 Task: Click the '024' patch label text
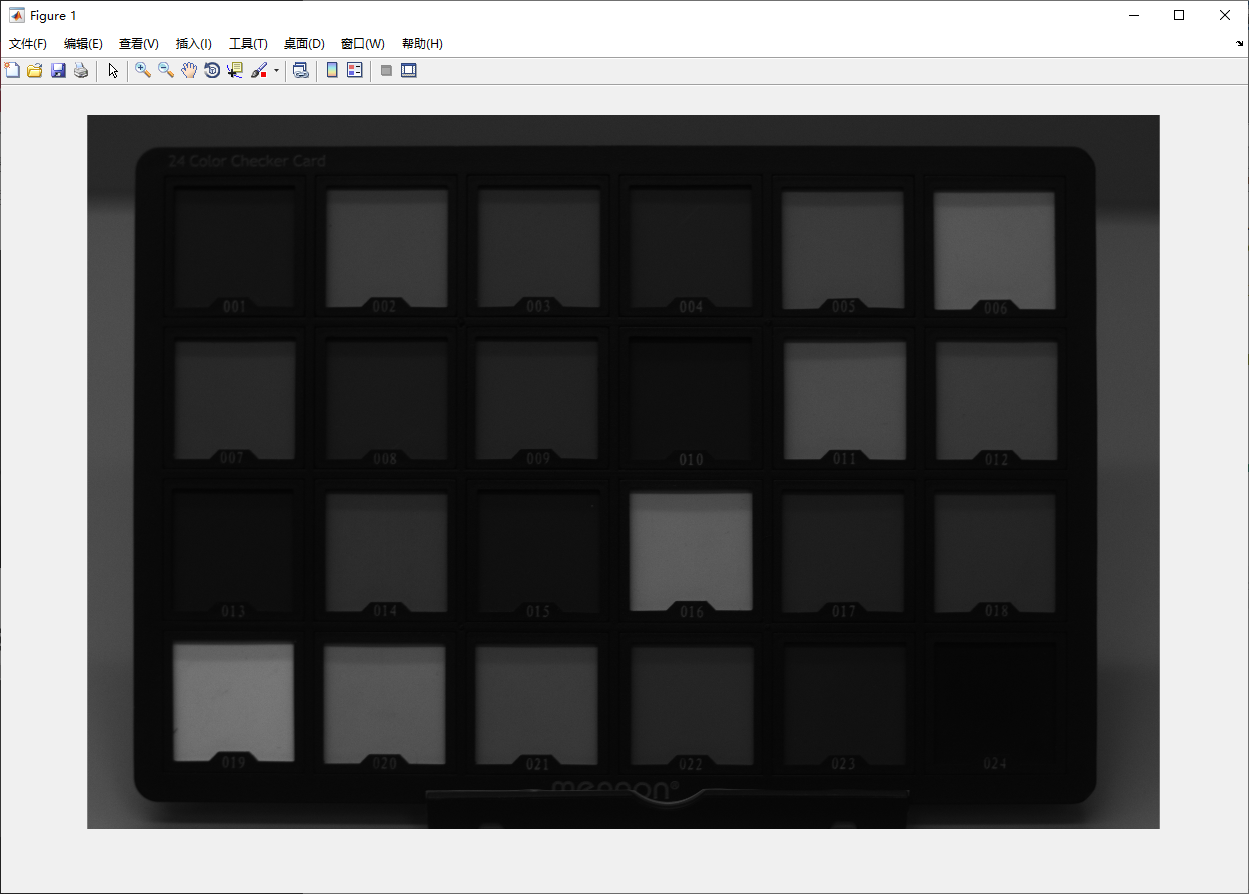tap(995, 763)
